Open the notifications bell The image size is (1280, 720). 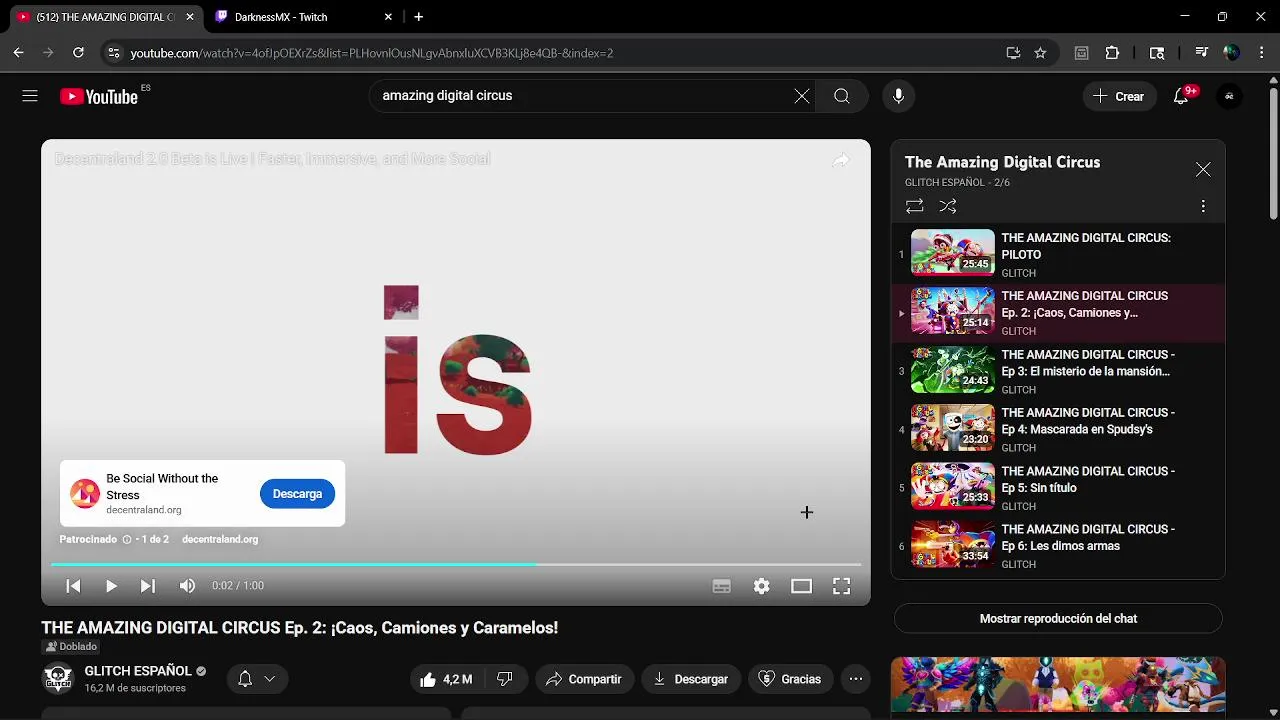[1181, 96]
